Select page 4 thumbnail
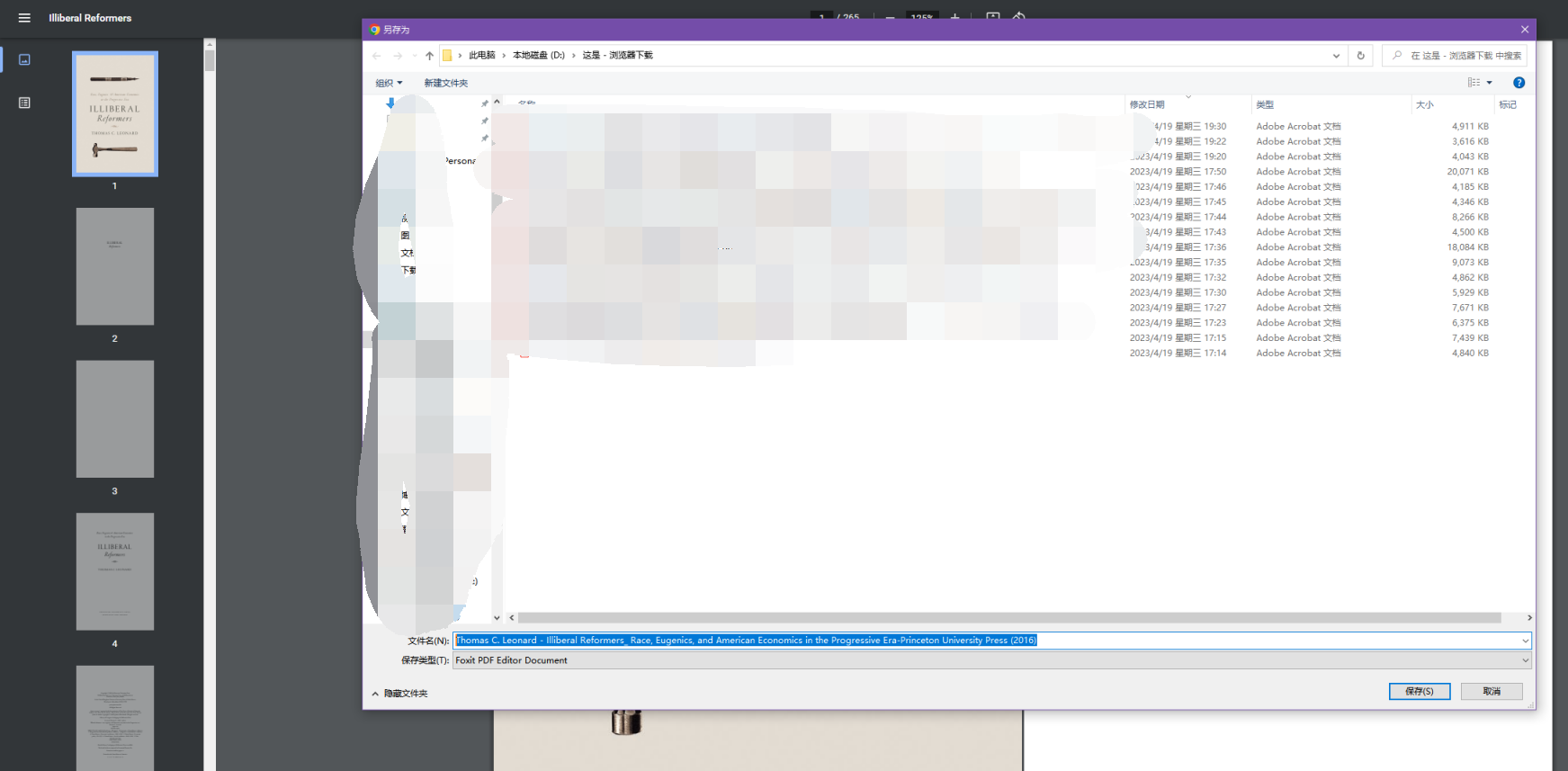This screenshot has height=771, width=1568. pyautogui.click(x=115, y=571)
